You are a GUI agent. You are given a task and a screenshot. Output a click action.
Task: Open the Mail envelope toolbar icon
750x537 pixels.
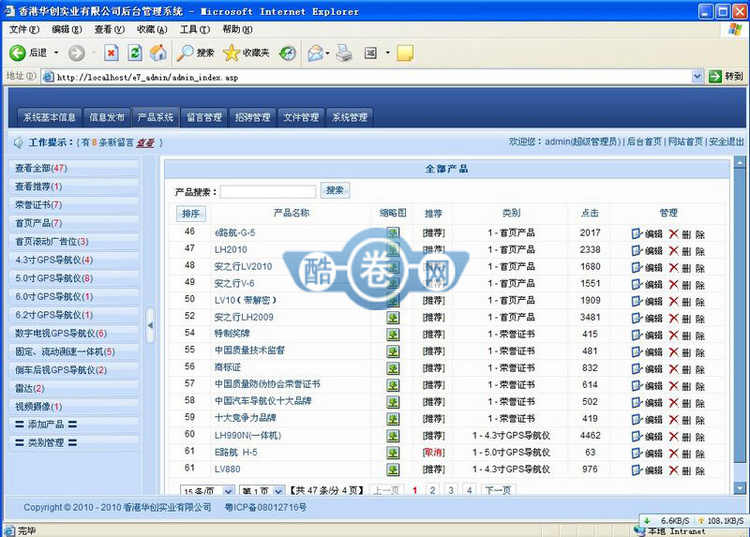[315, 53]
